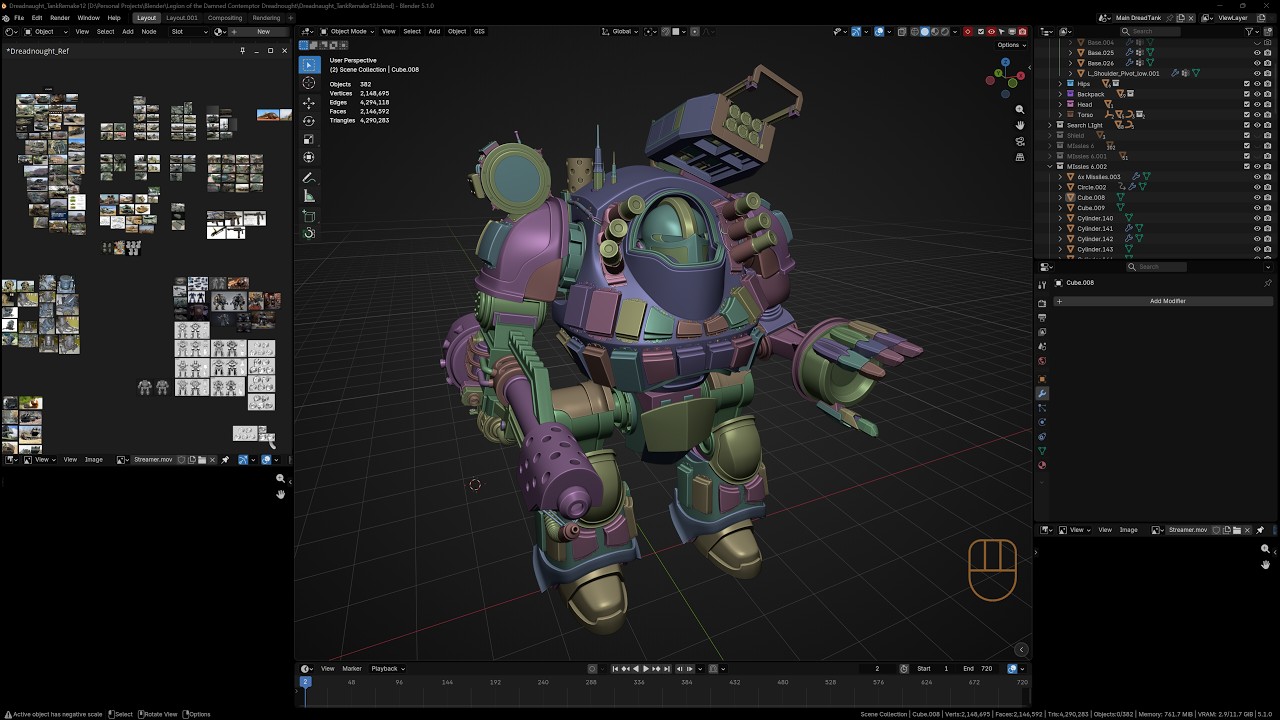Click the viewport pan hand gizmo
Image resolution: width=1280 pixels, height=720 pixels.
coord(1020,125)
